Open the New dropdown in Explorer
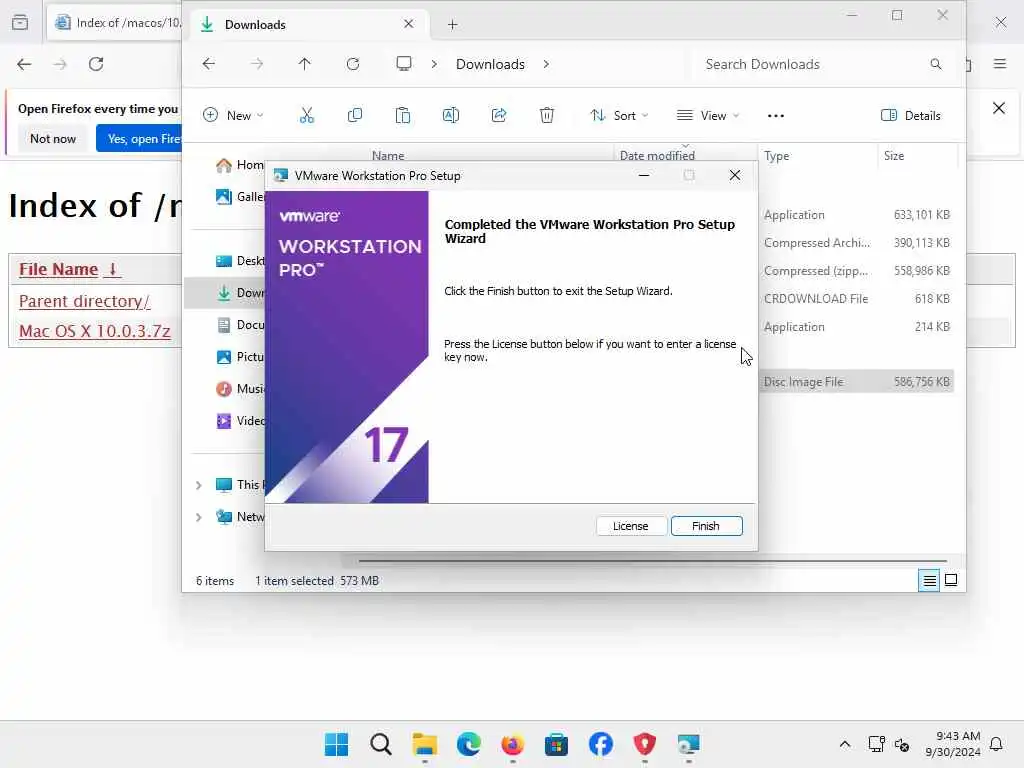 [x=233, y=116]
